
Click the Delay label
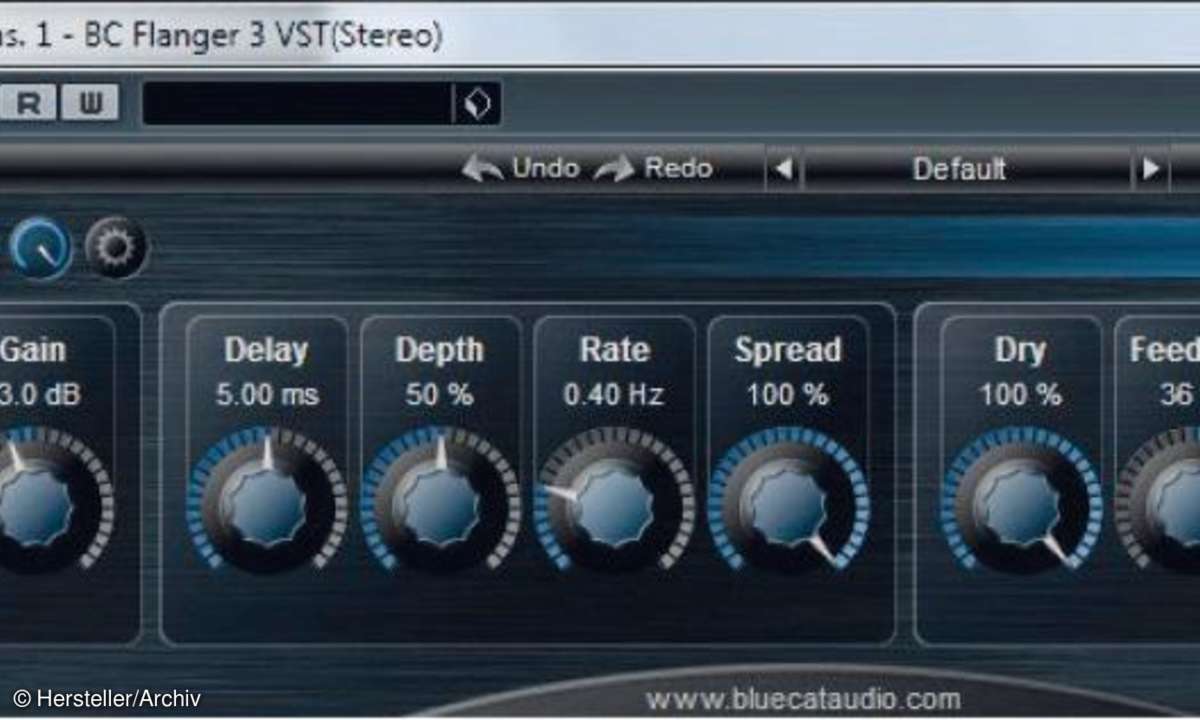tap(266, 350)
